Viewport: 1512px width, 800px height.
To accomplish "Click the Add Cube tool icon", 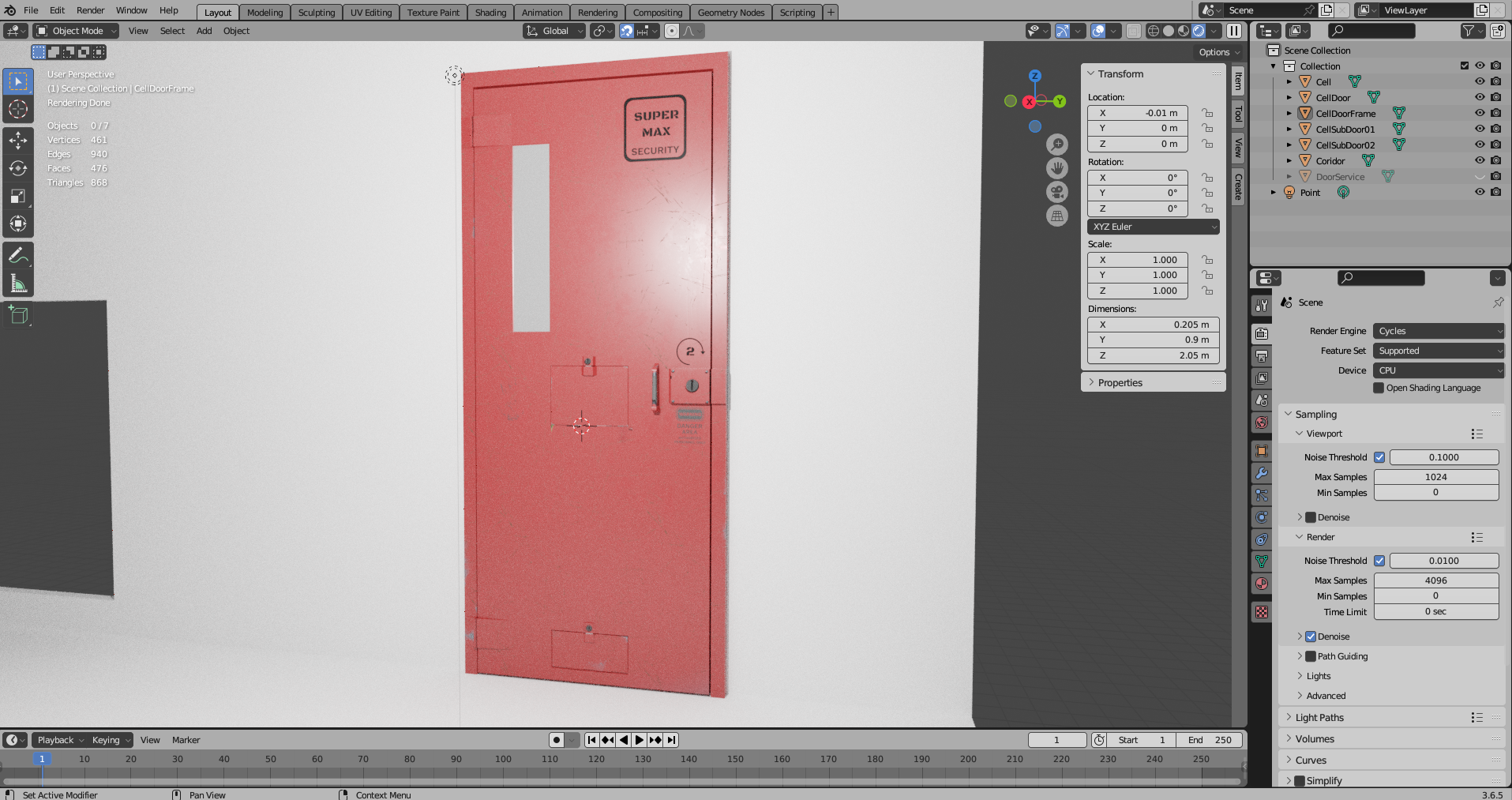I will tap(18, 316).
